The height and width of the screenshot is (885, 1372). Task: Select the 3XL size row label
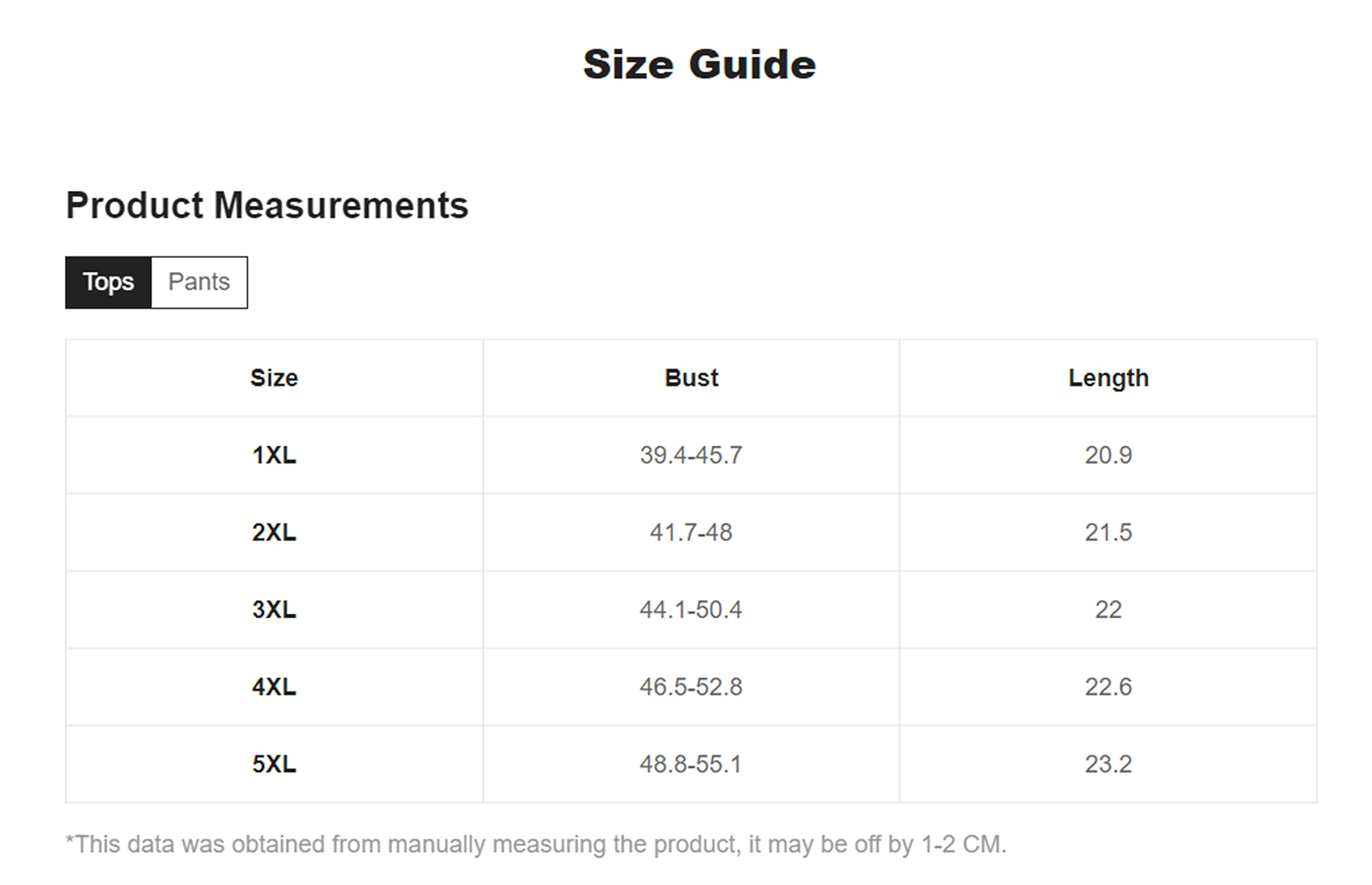click(x=274, y=610)
